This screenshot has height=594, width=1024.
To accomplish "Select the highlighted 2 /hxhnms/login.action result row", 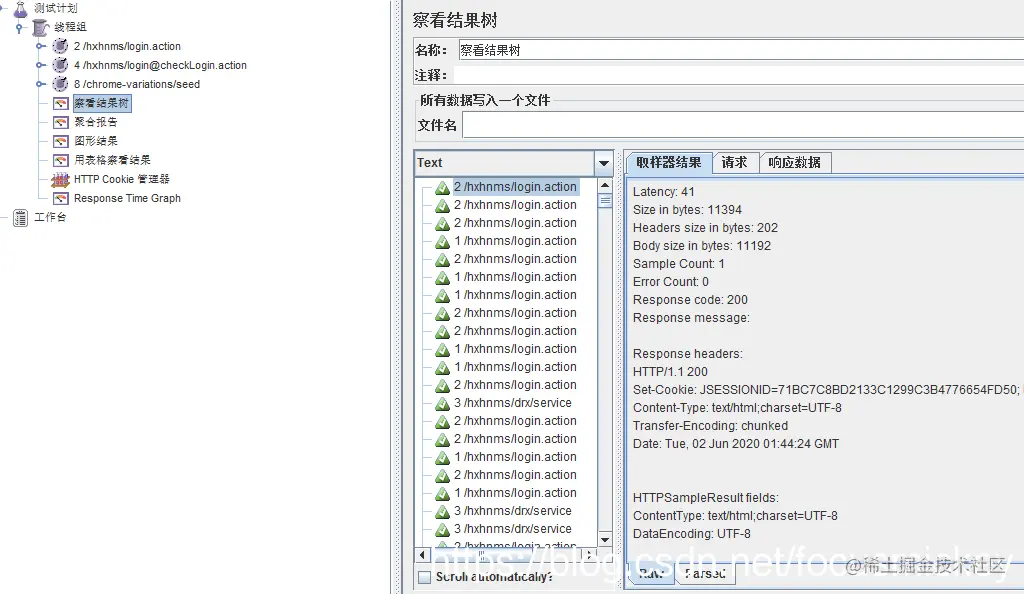I will pyautogui.click(x=515, y=187).
